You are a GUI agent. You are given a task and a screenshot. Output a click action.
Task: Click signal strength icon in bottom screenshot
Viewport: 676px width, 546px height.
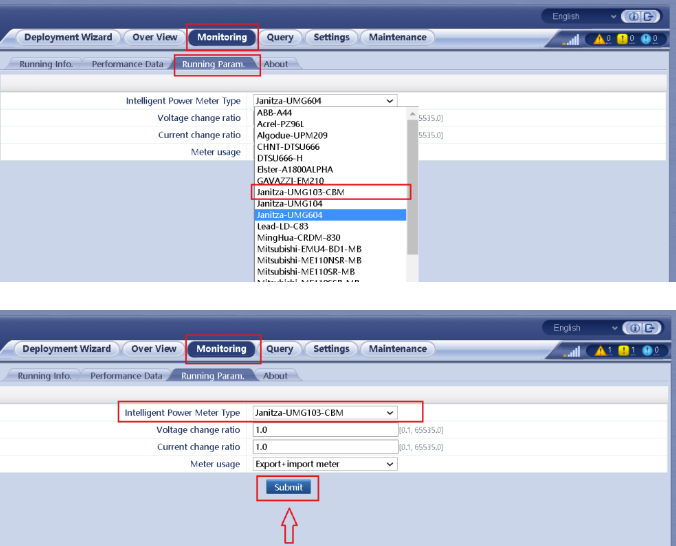[x=572, y=351]
